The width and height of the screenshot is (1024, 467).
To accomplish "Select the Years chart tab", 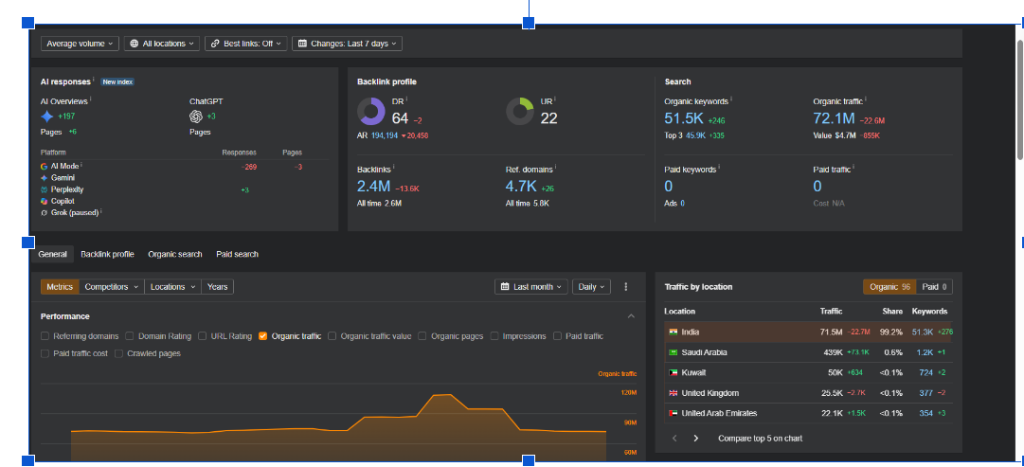I will [217, 287].
